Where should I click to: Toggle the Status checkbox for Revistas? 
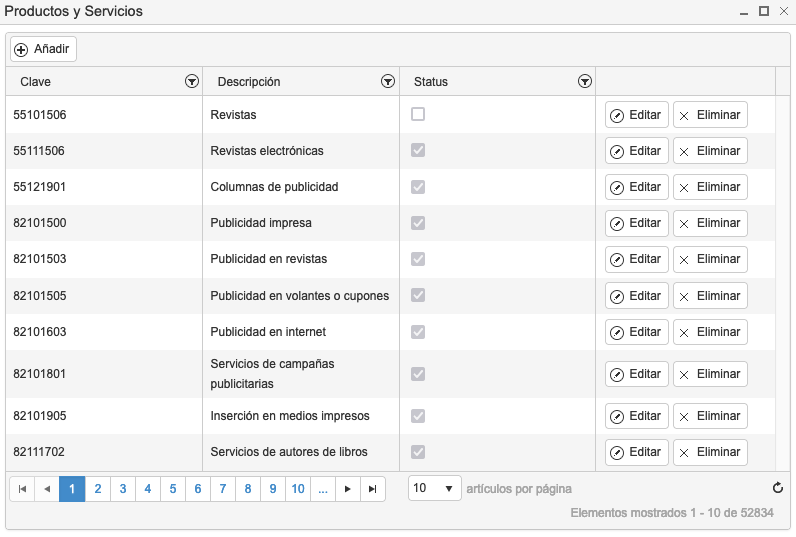point(418,114)
